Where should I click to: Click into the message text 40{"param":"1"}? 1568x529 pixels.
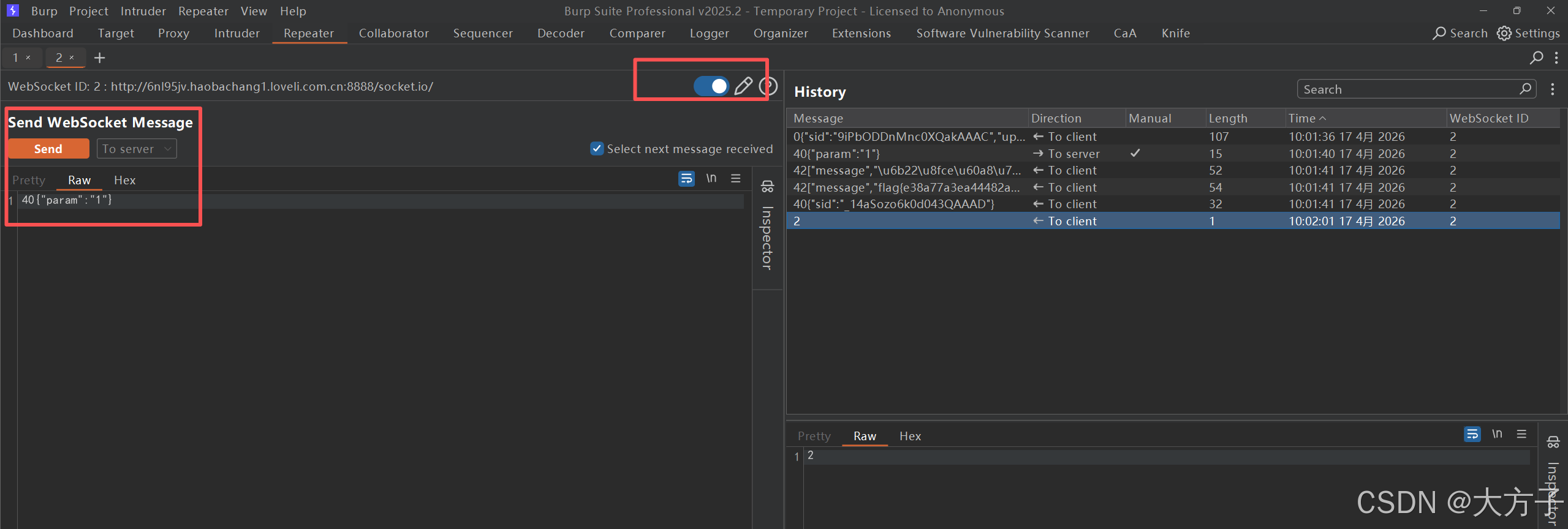[x=67, y=200]
